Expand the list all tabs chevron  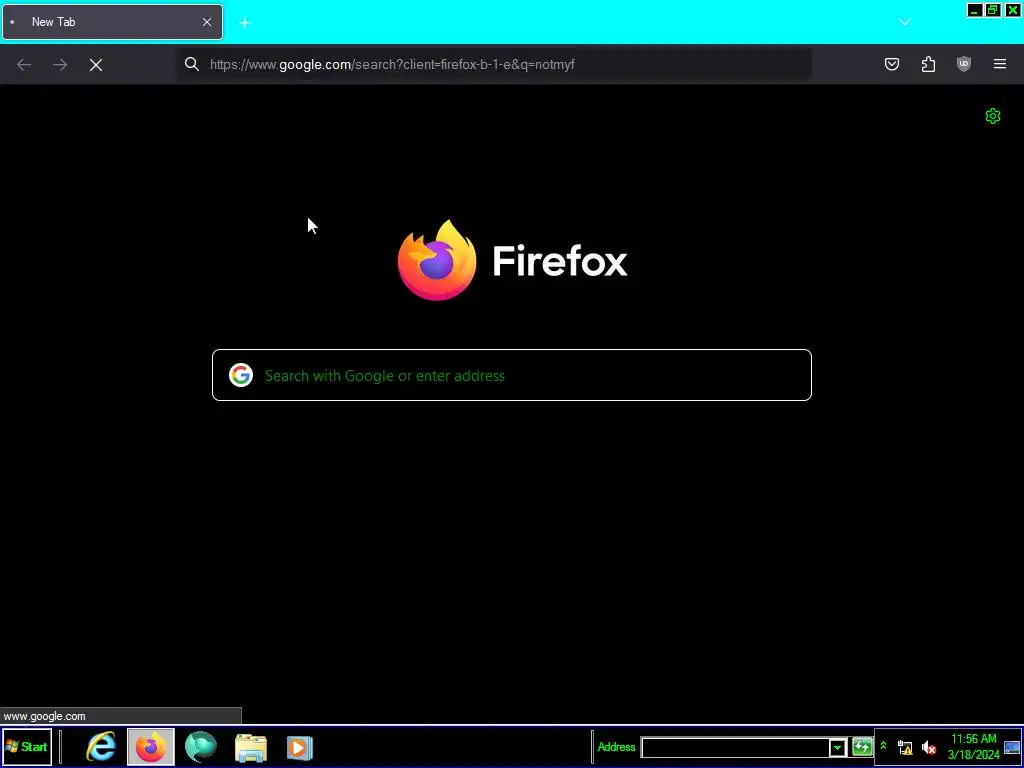[x=904, y=22]
